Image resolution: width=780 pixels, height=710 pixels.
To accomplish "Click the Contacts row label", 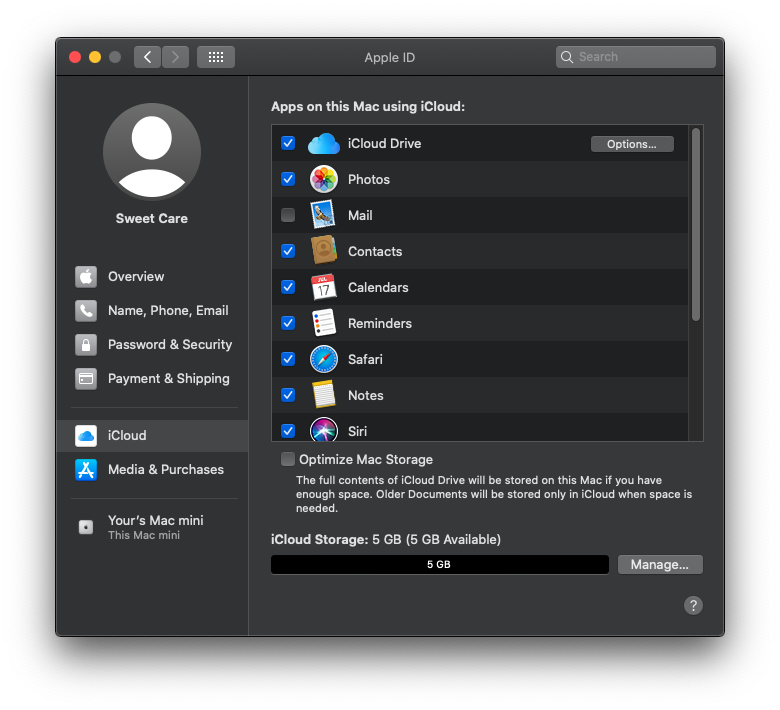I will coord(375,251).
